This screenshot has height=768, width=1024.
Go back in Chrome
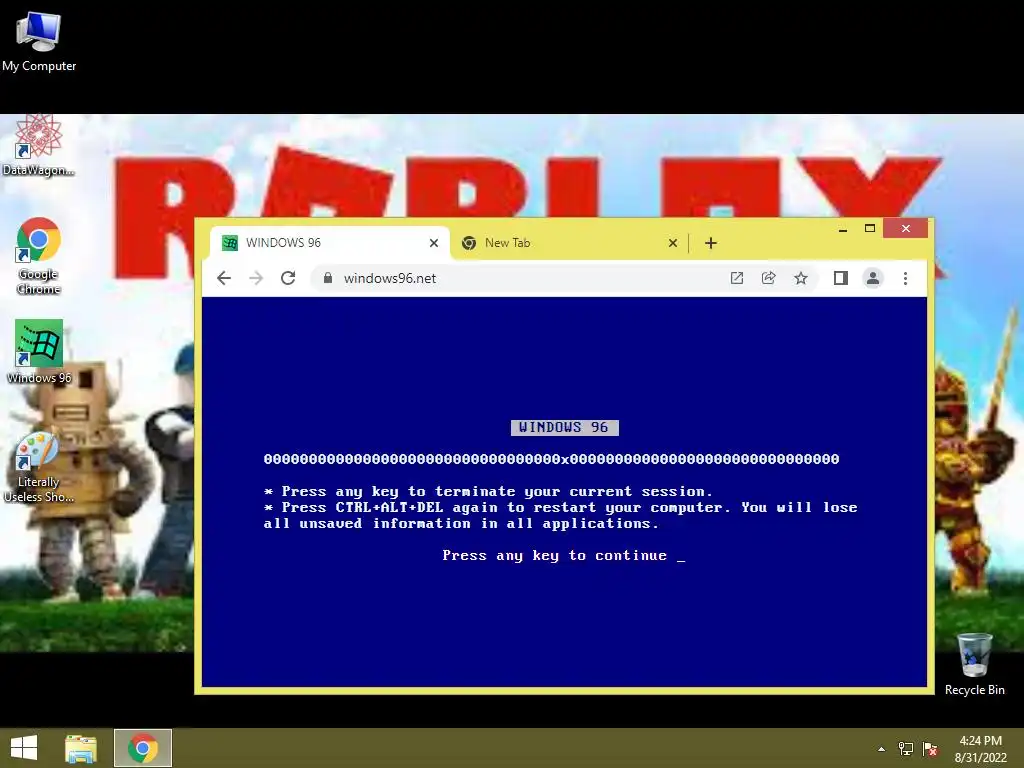(x=224, y=278)
